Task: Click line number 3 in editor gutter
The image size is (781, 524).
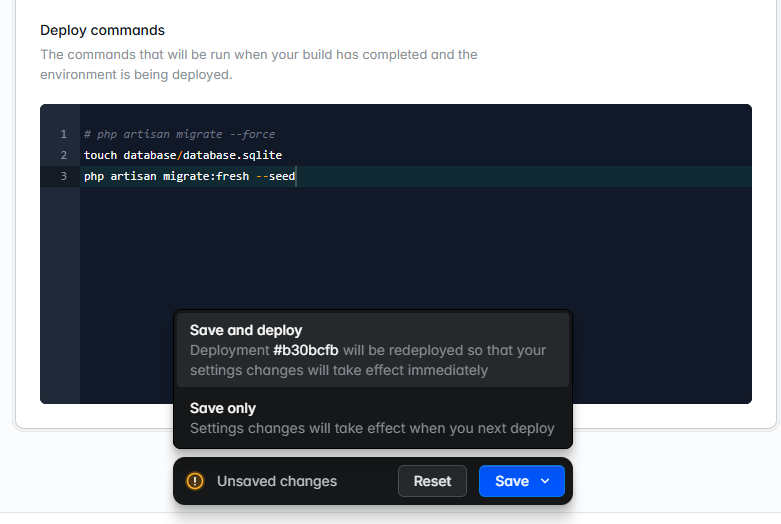Action: pos(63,176)
